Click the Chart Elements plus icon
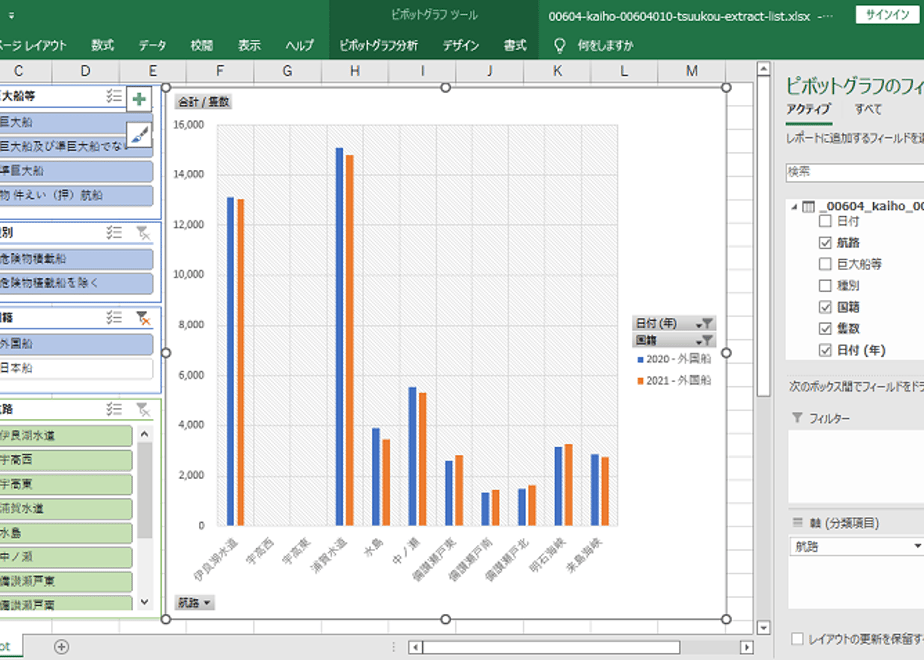 click(x=139, y=99)
